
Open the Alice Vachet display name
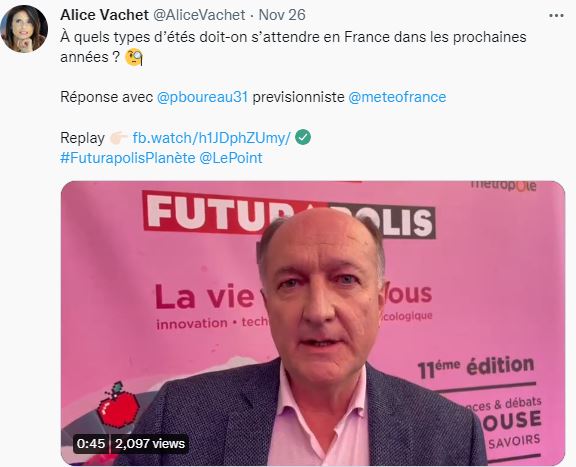104,15
